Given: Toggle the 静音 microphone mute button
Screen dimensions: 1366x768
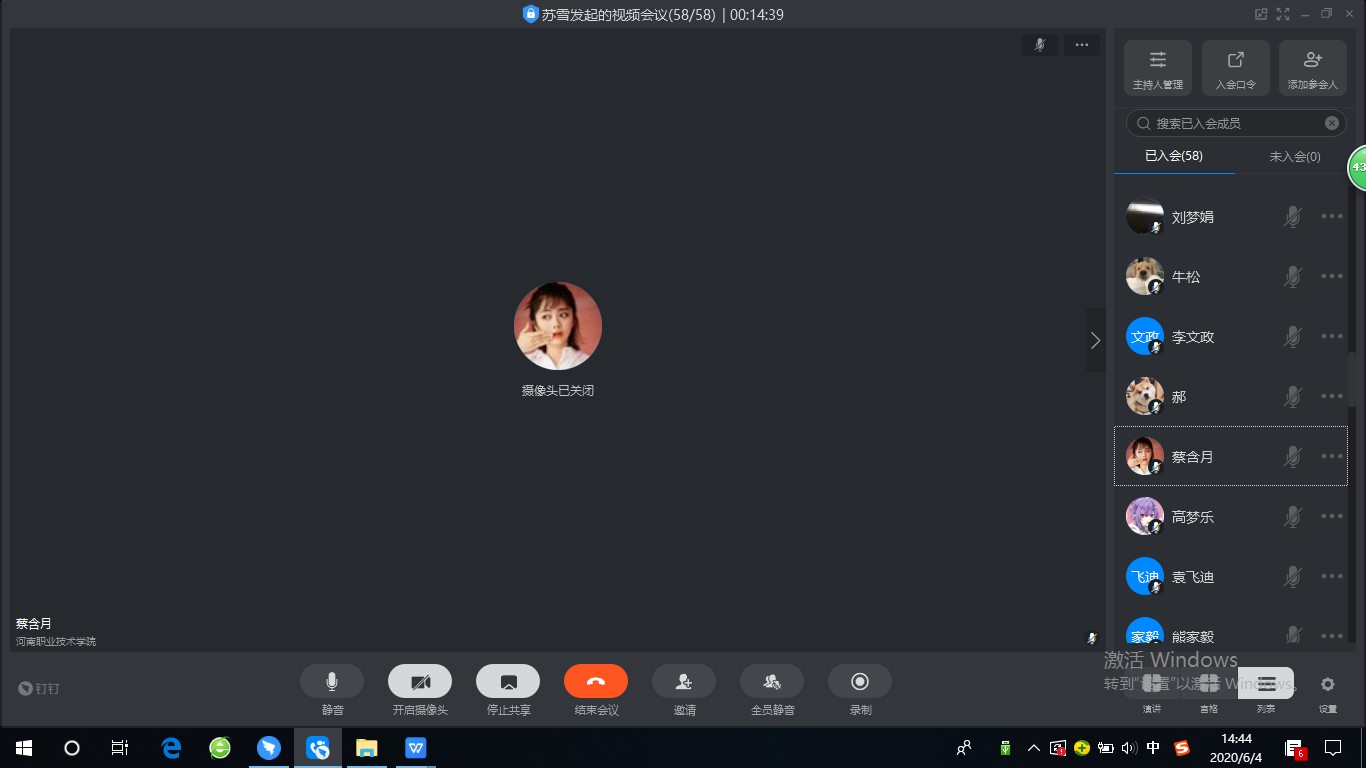Looking at the screenshot, I should 332,682.
